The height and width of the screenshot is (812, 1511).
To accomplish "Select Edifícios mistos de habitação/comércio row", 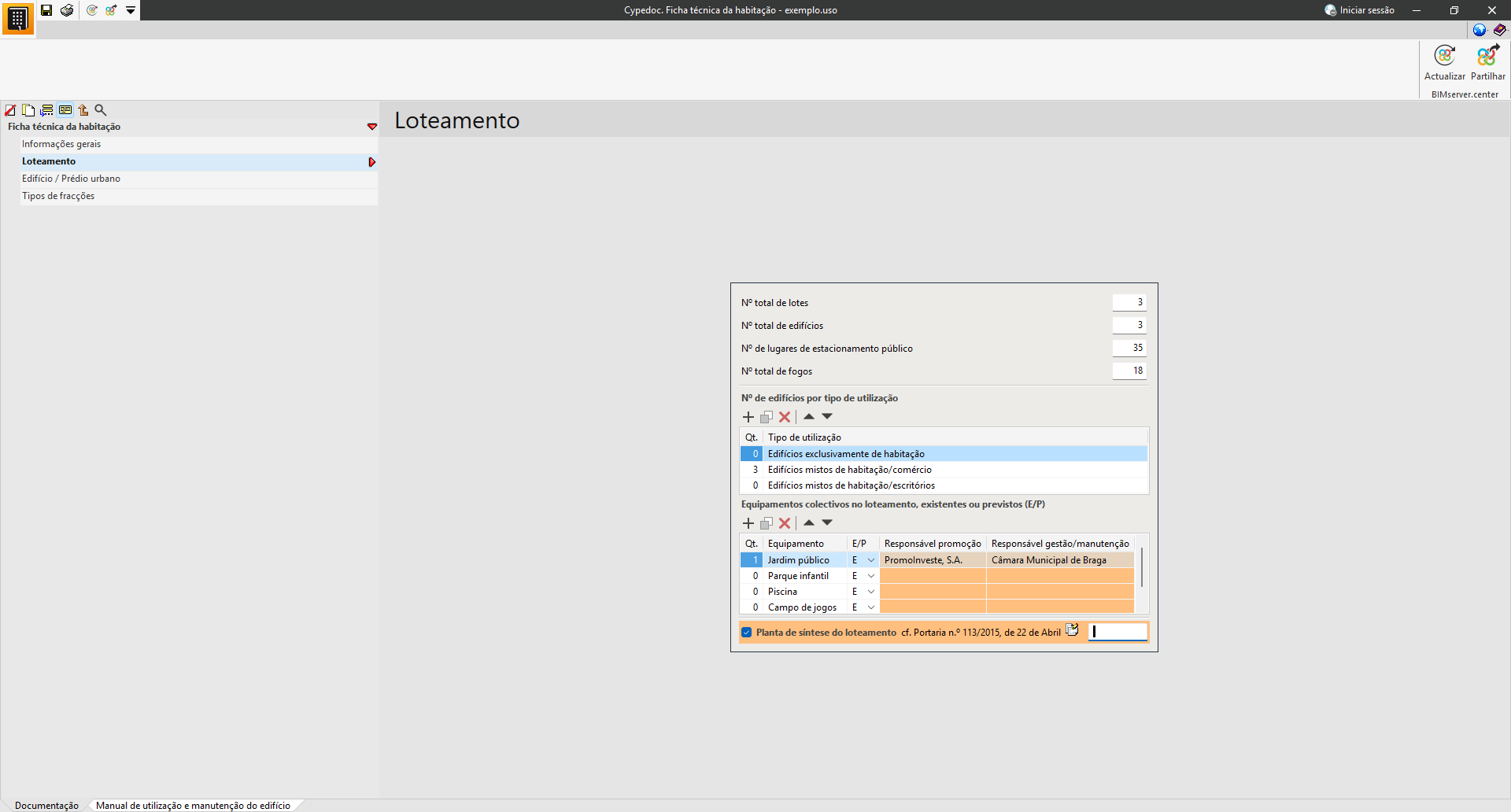I will pyautogui.click(x=944, y=470).
